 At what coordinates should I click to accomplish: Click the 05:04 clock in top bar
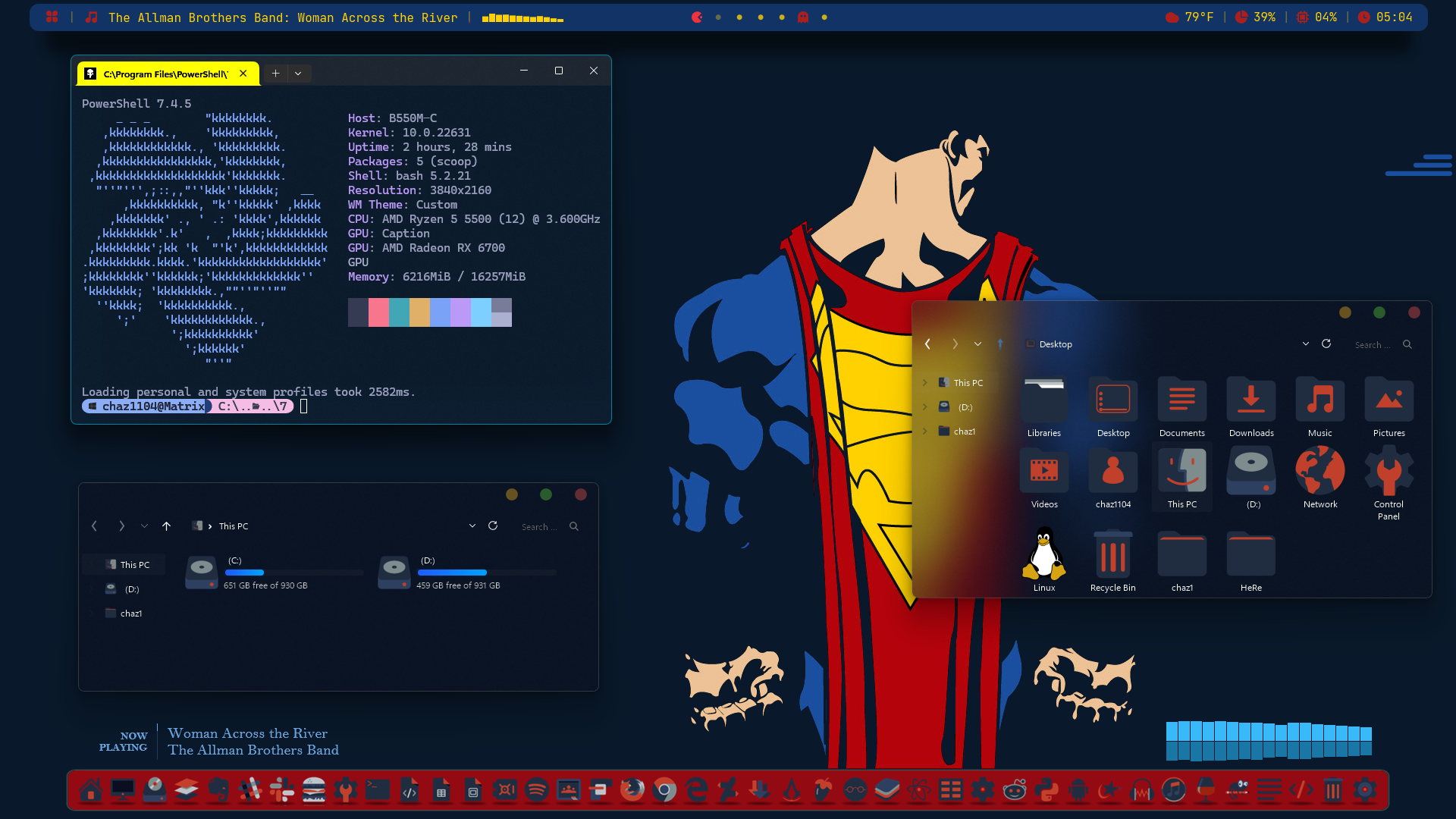[x=1385, y=17]
